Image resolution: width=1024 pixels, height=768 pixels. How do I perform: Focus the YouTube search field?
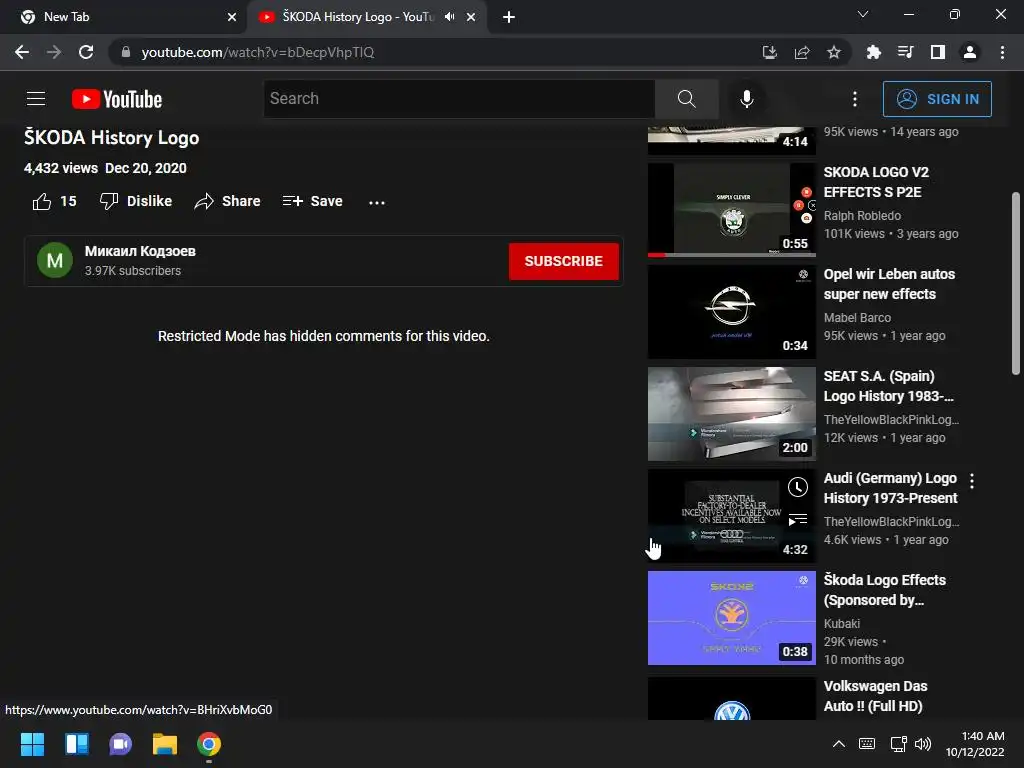pos(459,99)
